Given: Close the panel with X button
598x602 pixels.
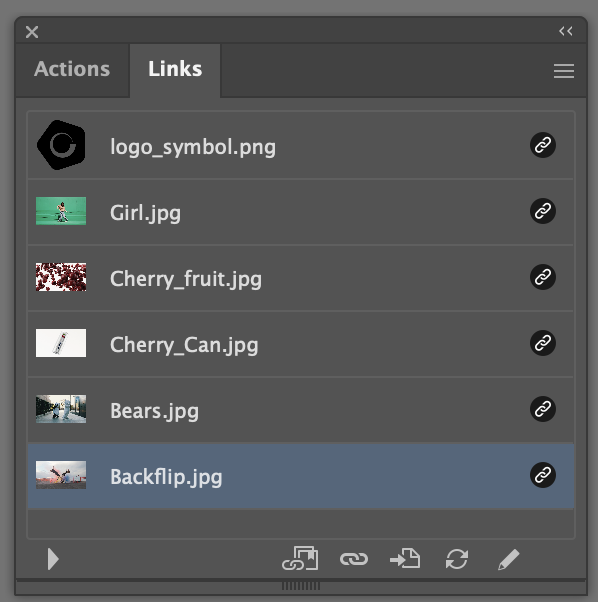Looking at the screenshot, I should click(32, 32).
